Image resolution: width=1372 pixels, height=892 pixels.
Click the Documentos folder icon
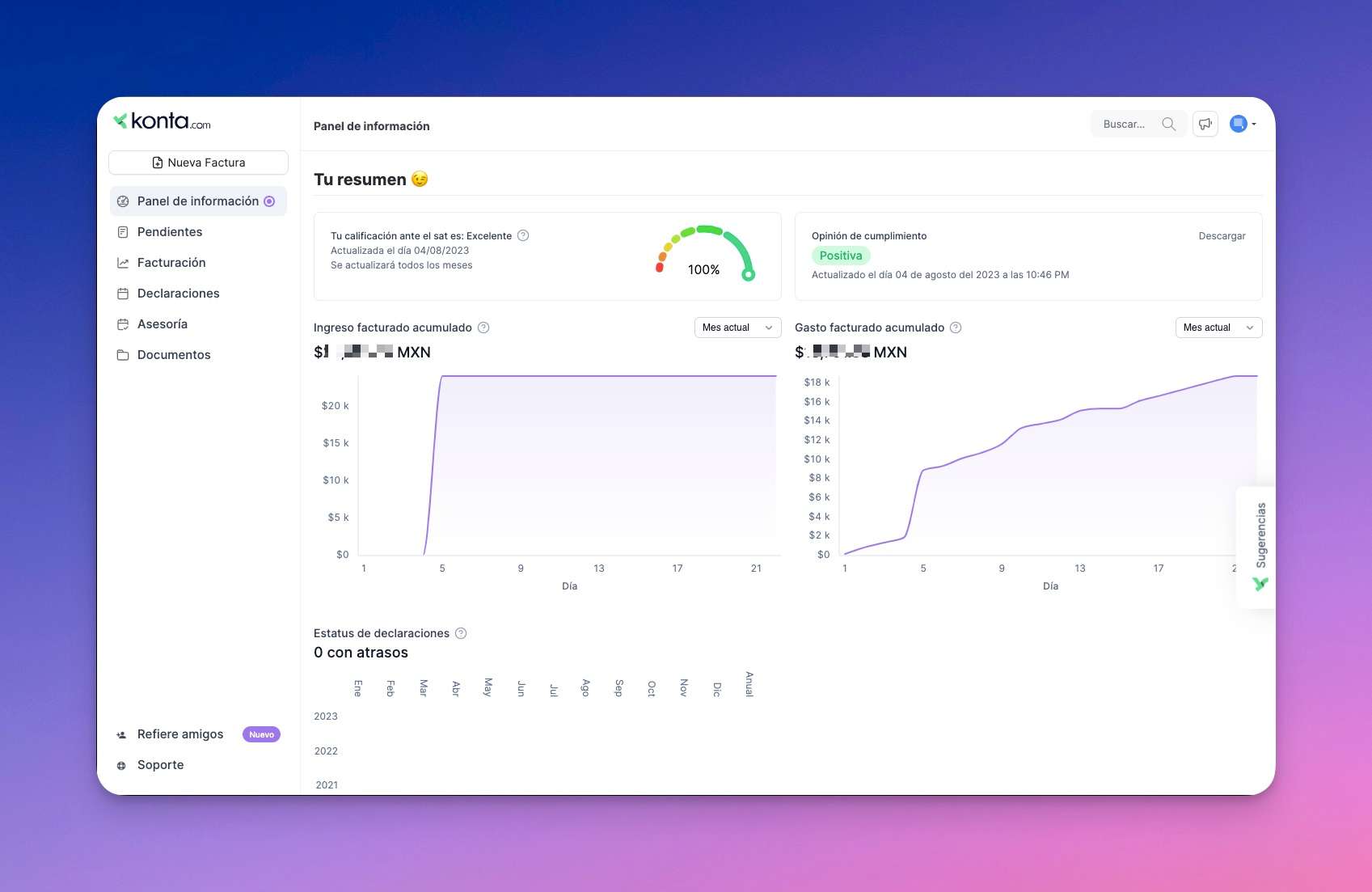coord(123,355)
